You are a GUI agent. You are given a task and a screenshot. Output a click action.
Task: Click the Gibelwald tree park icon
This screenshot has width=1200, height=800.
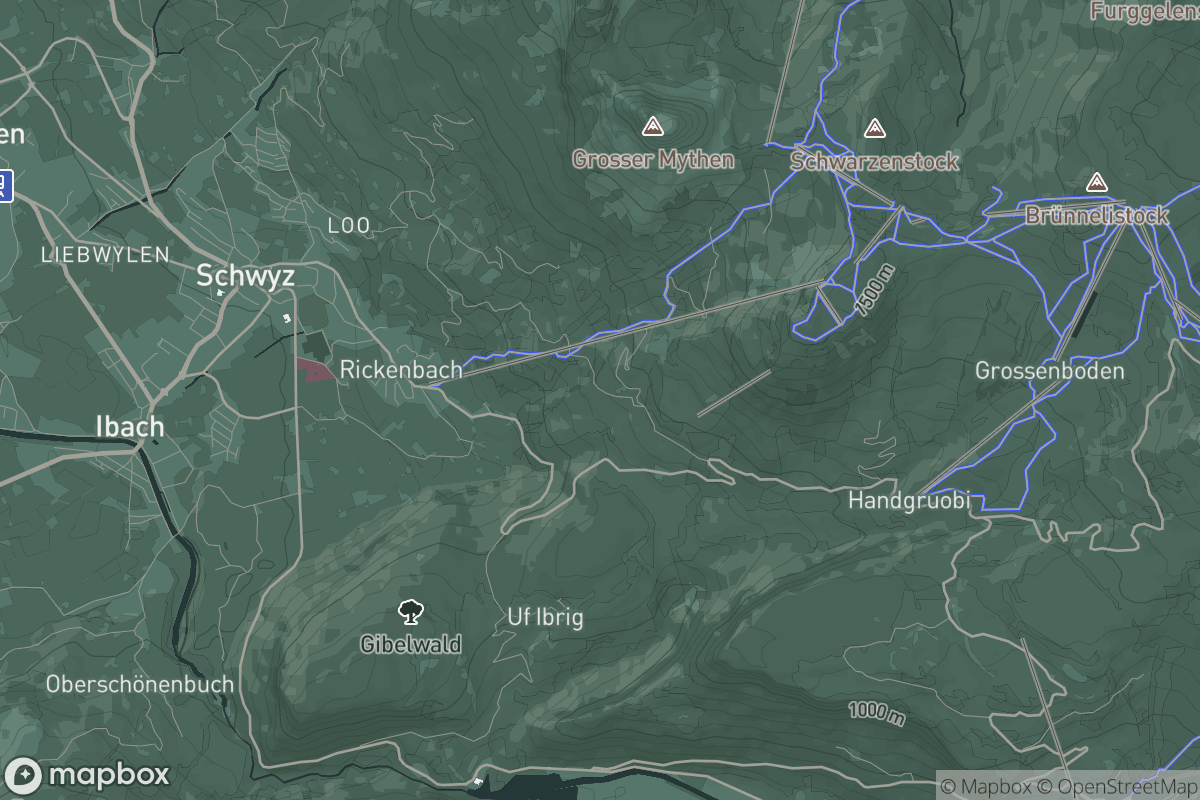pyautogui.click(x=409, y=613)
